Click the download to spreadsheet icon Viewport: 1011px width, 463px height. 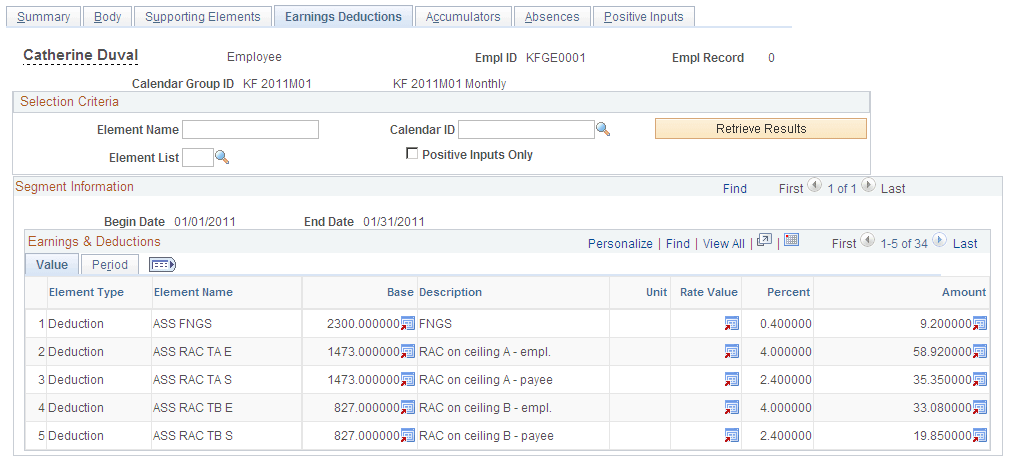(792, 241)
